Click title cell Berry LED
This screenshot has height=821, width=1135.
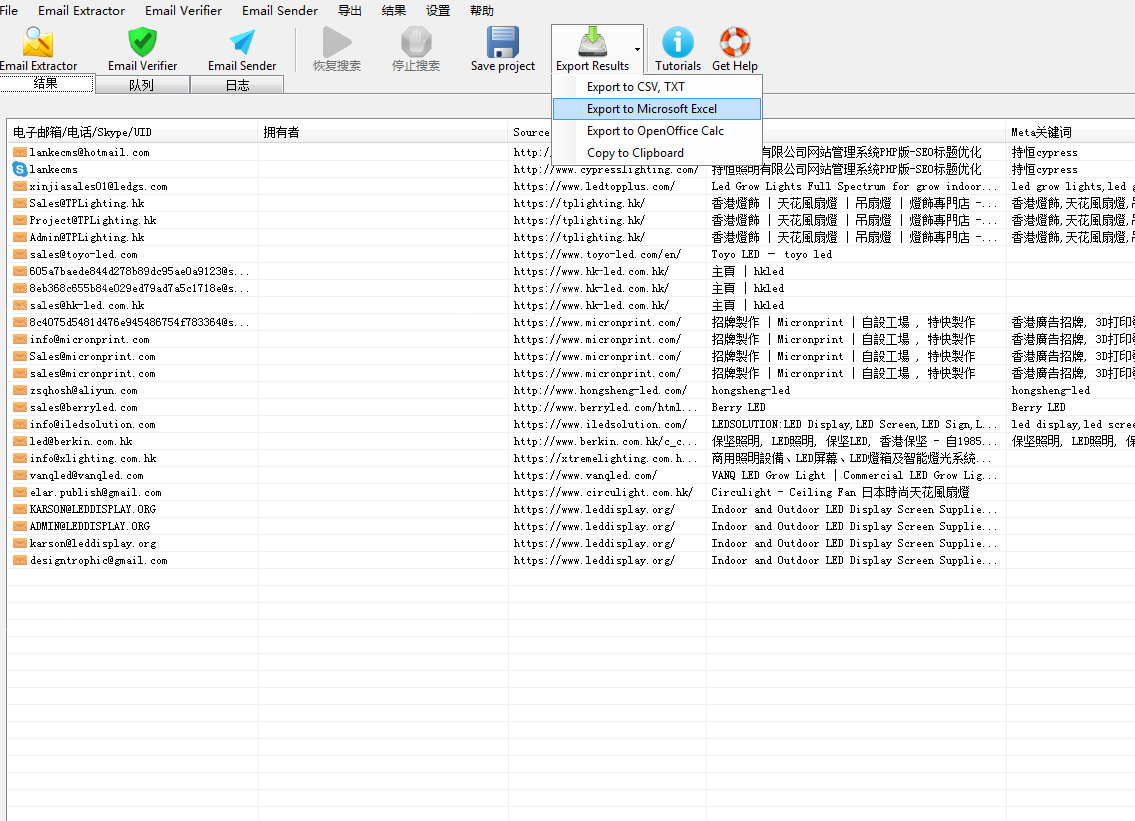pos(738,408)
